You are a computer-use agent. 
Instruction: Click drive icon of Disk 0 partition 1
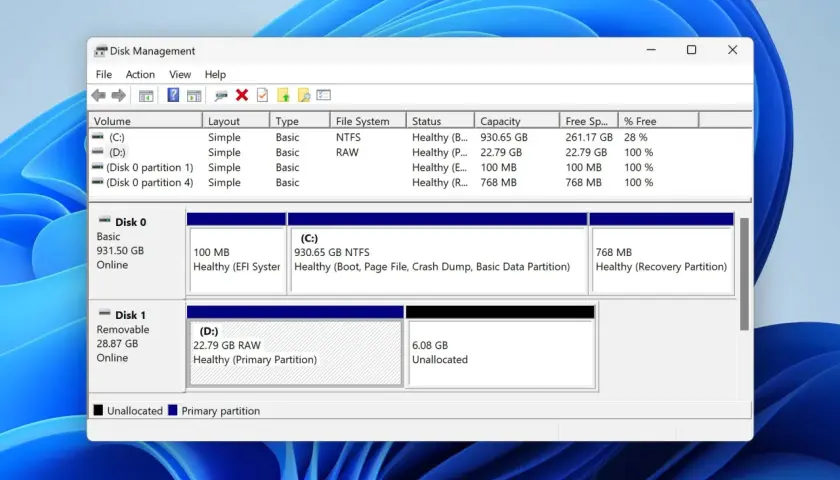pos(98,167)
